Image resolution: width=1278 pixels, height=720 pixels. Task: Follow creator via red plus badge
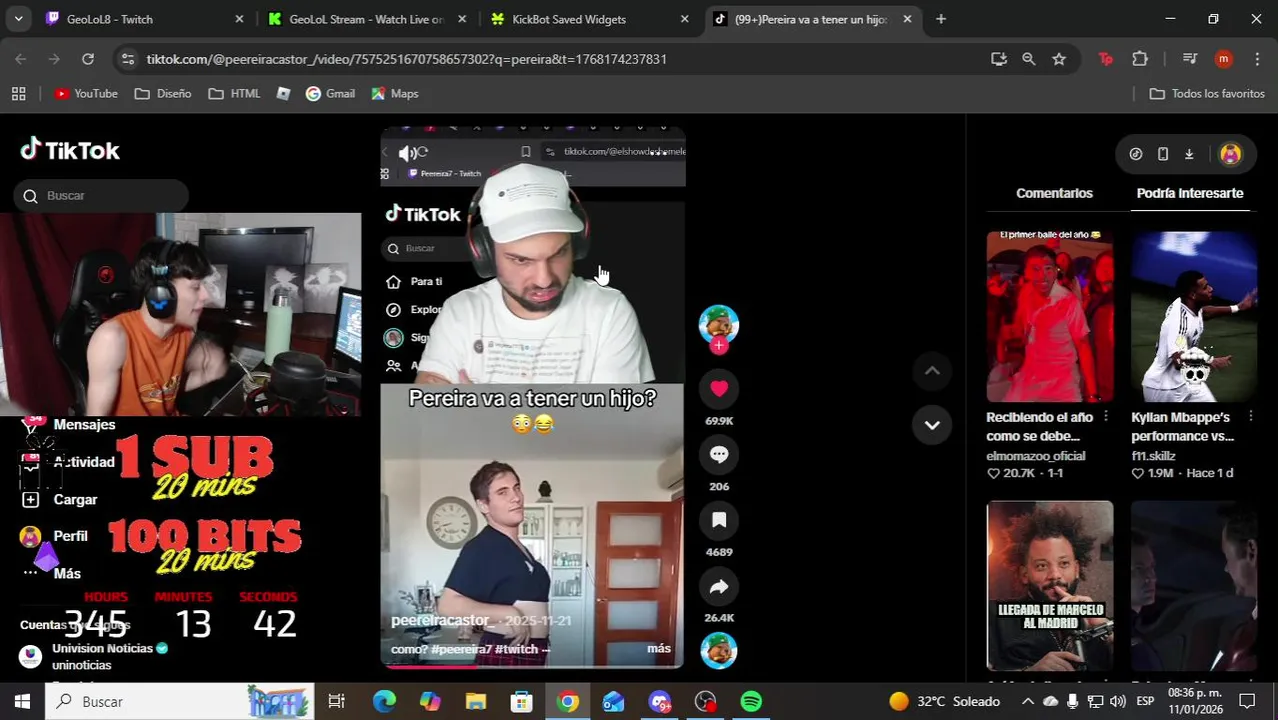718,346
